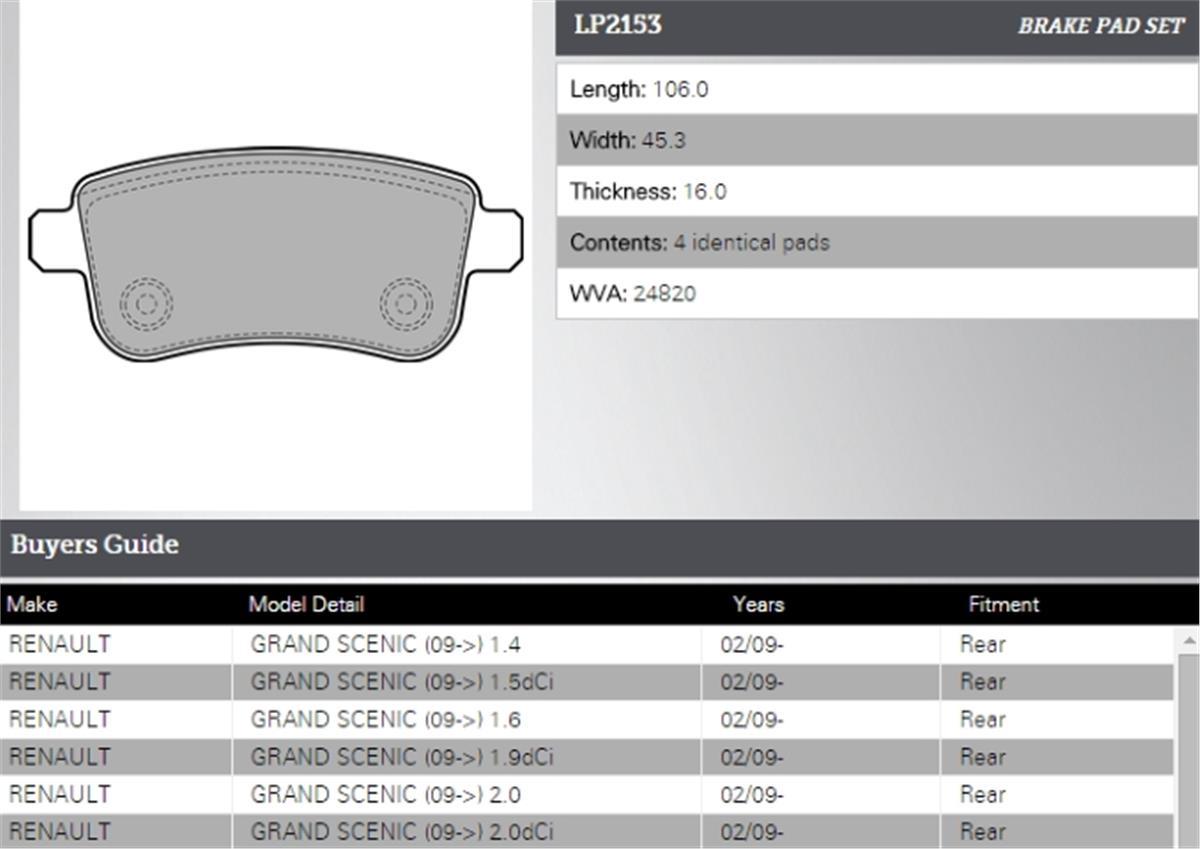This screenshot has width=1200, height=849.
Task: Select the GRAND SCENIC (09->) 1.9dCi cell
Action: click(x=467, y=757)
